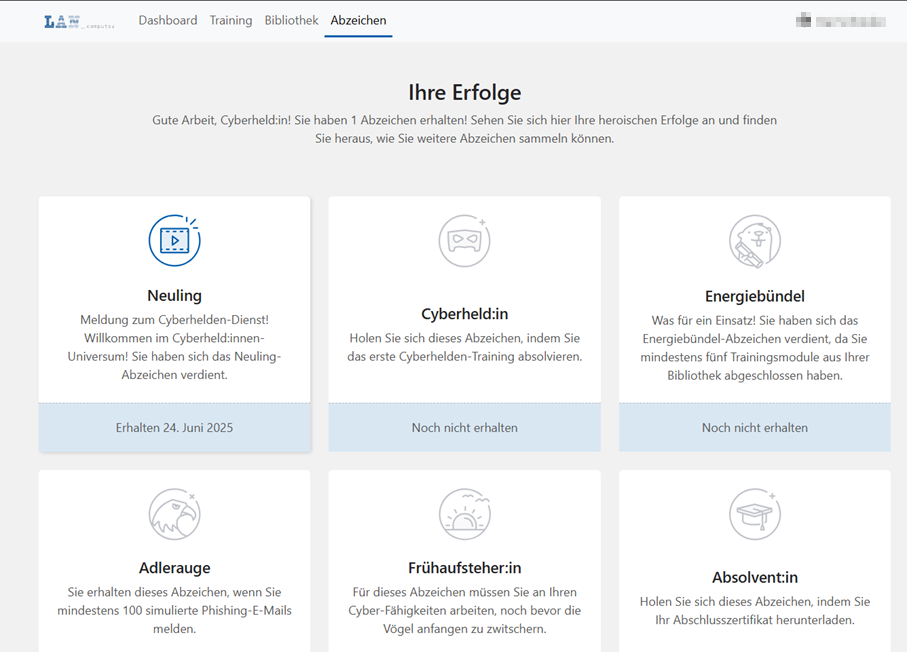Screen dimensions: 907x652
Task: Click the Adlerauge badge title
Action: click(x=174, y=568)
